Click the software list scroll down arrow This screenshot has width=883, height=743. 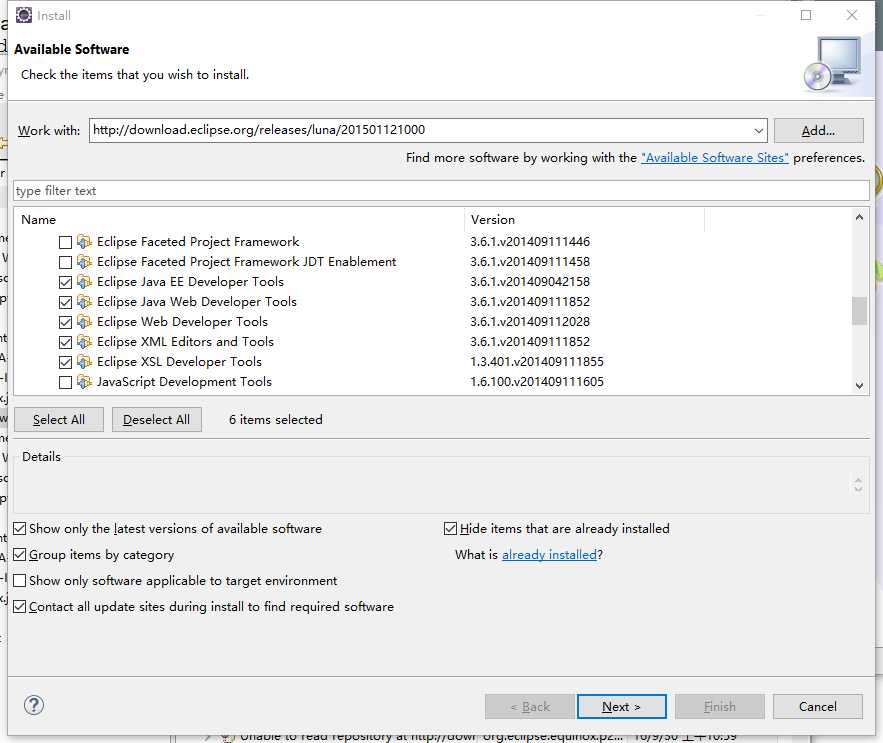tap(859, 386)
